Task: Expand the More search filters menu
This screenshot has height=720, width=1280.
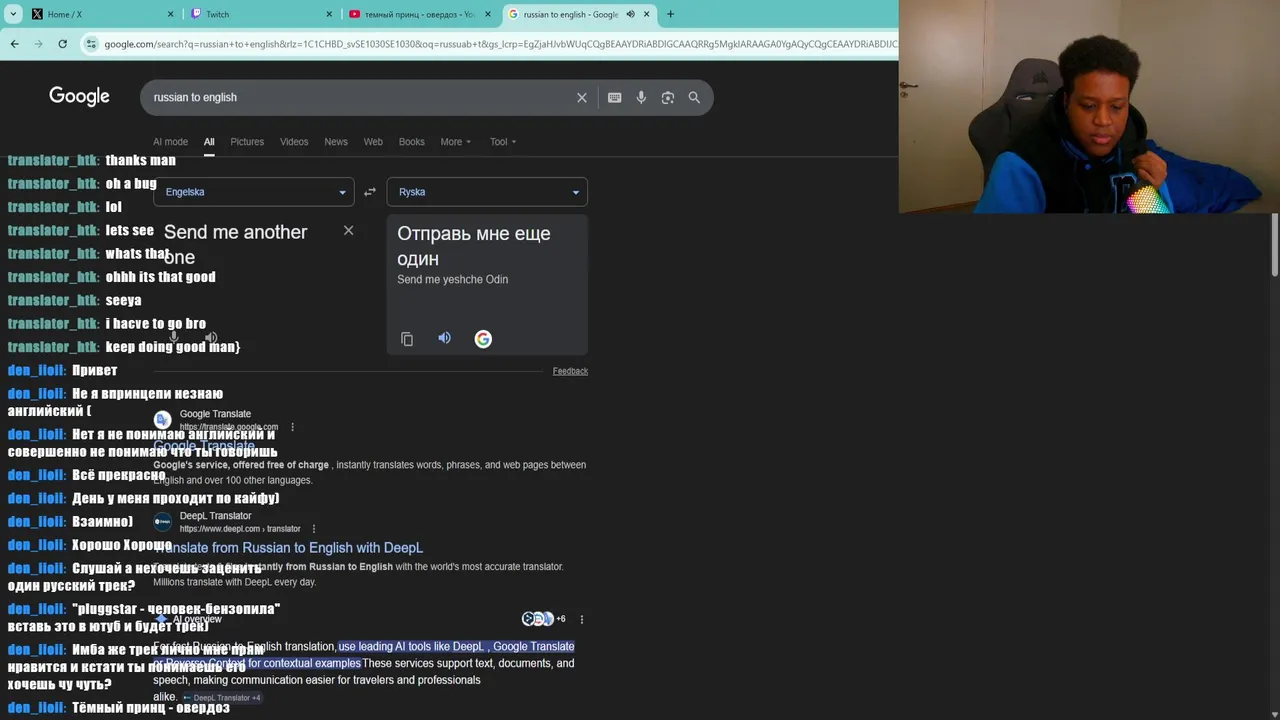Action: point(455,142)
